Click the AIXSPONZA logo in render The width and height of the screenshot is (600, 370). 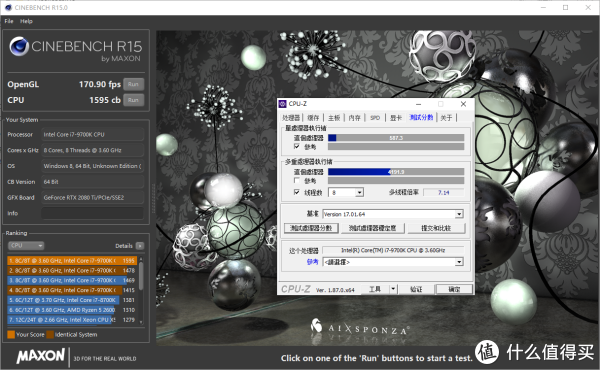click(x=360, y=328)
